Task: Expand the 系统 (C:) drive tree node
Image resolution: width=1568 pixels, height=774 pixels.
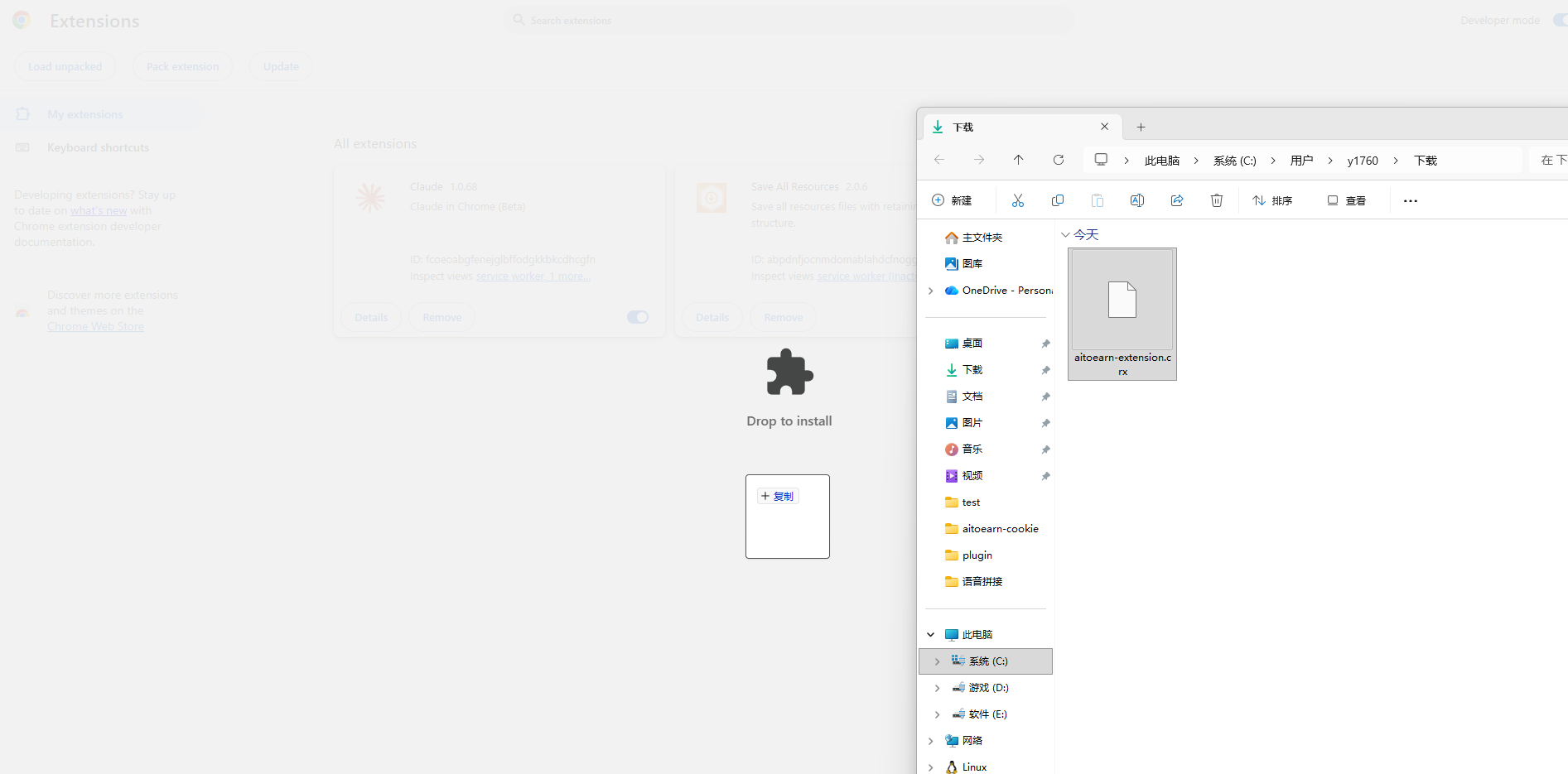Action: 937,661
